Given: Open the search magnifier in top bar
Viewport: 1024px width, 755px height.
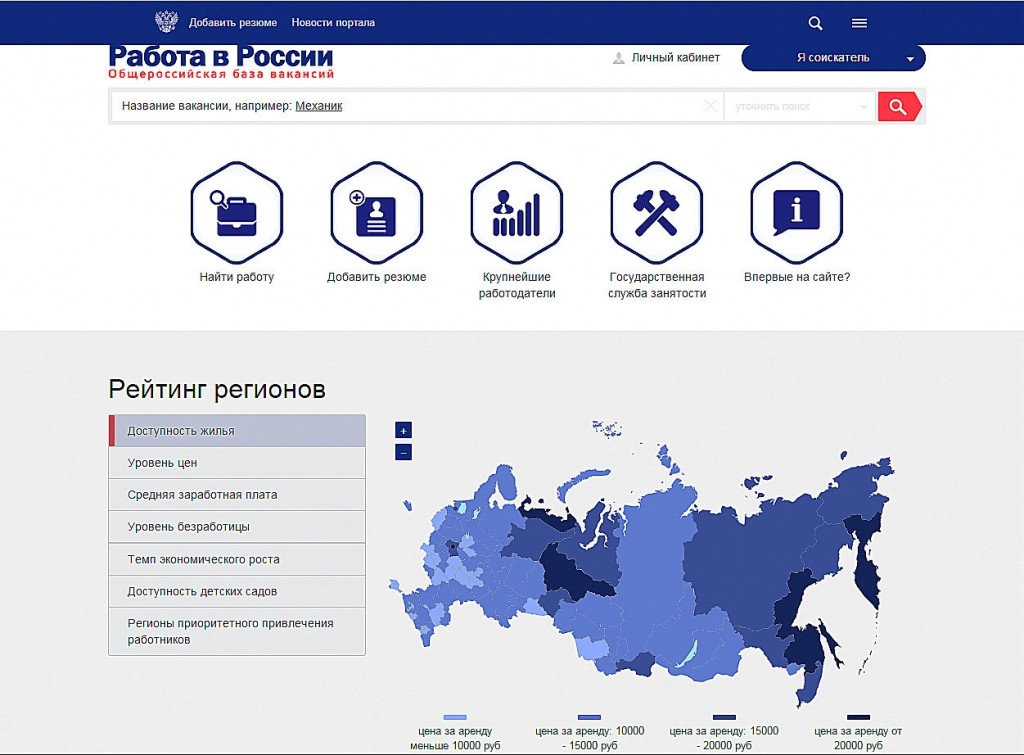Looking at the screenshot, I should point(815,23).
